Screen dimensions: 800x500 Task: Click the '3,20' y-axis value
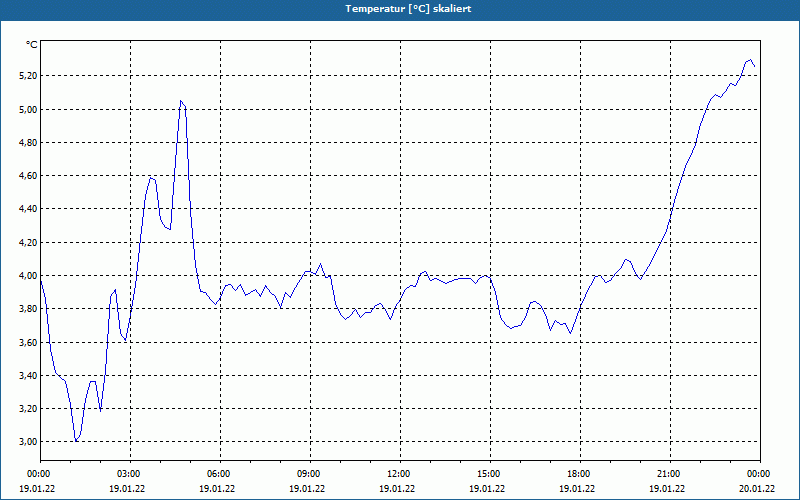pos(29,409)
